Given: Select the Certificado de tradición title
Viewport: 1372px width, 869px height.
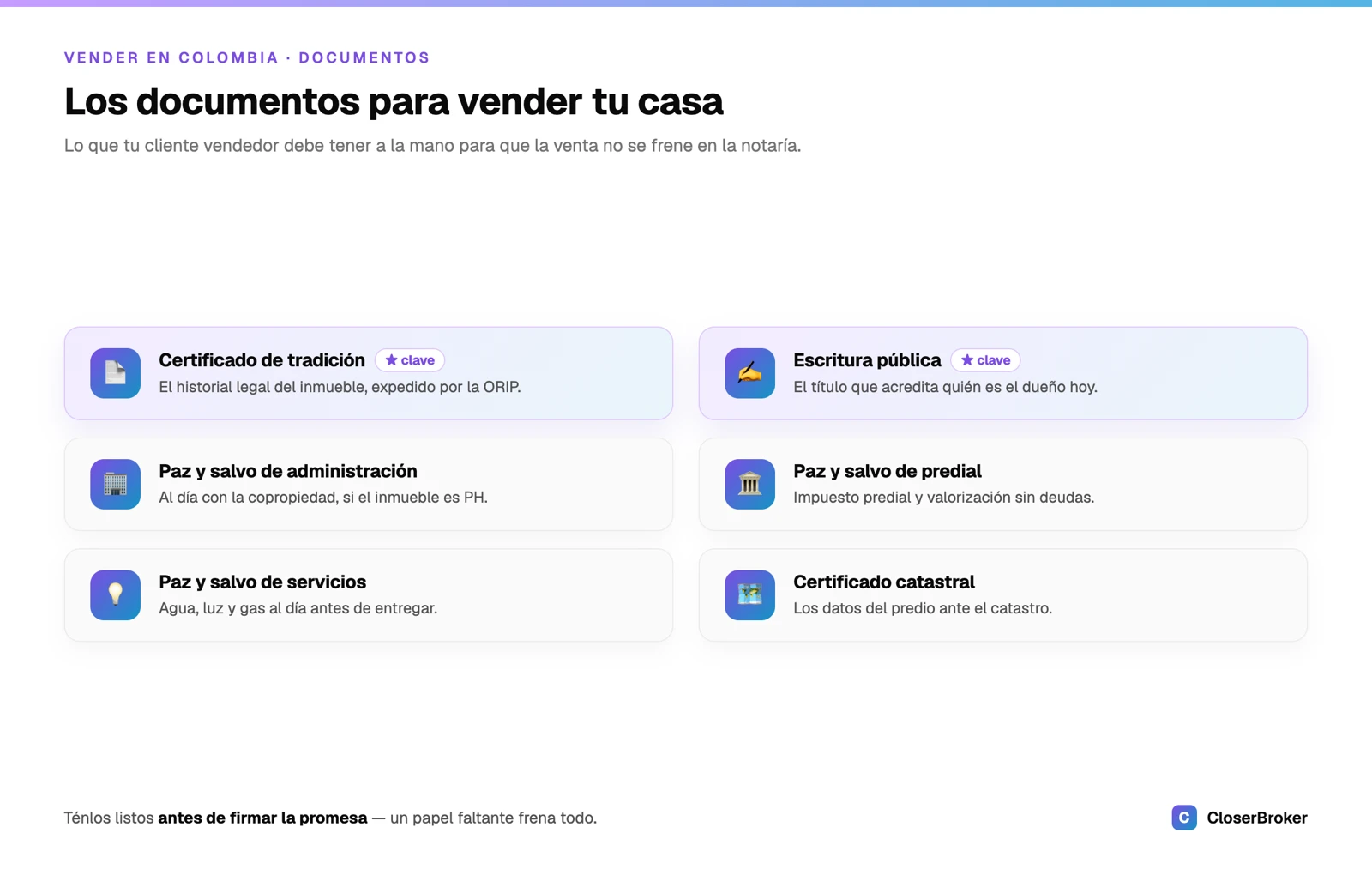Looking at the screenshot, I should pos(262,360).
